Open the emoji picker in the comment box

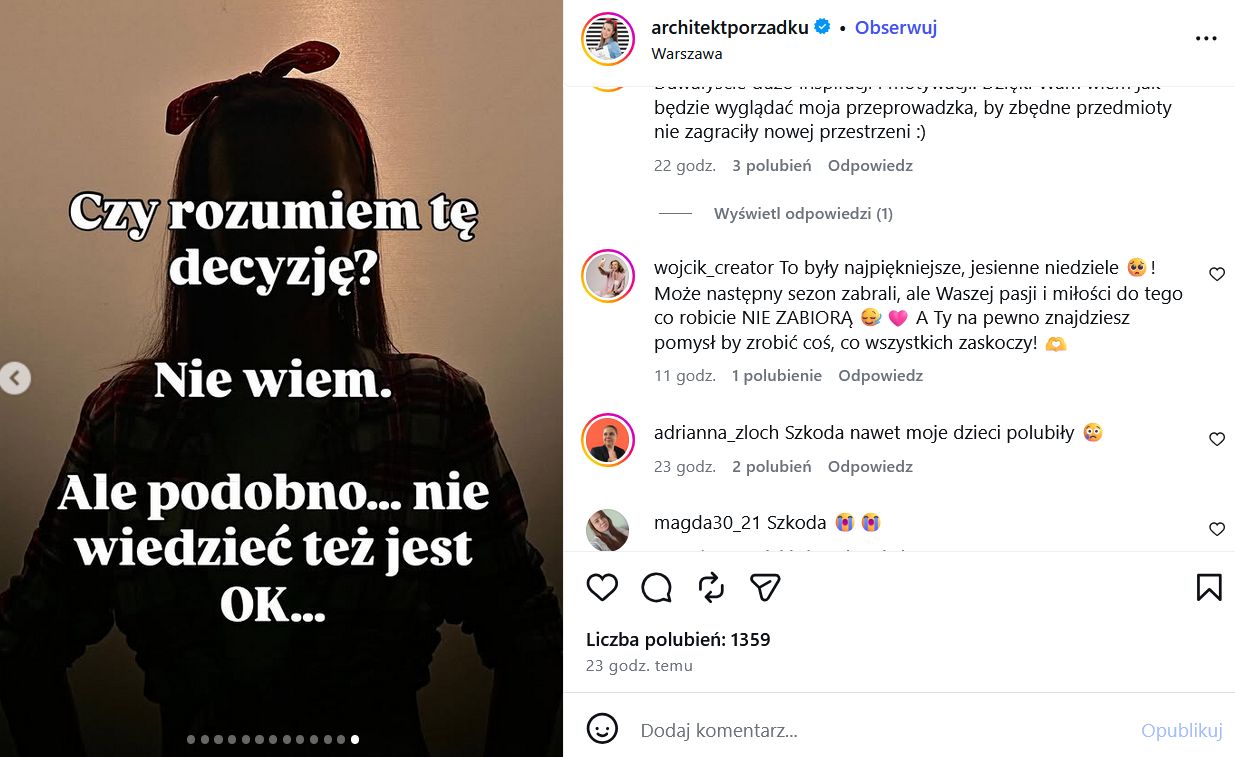[x=601, y=730]
